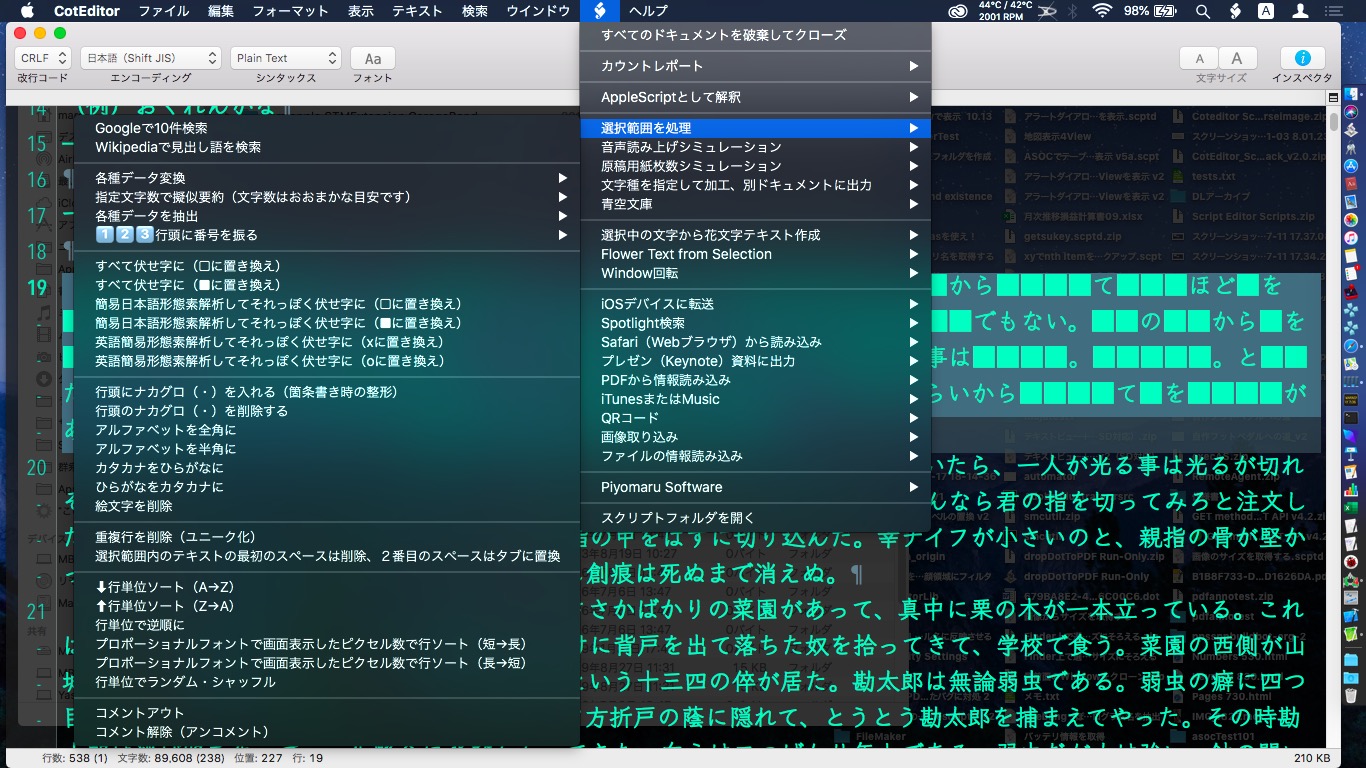Expand the 各種データを抽出 submenu
The image size is (1366, 768).
(x=327, y=216)
